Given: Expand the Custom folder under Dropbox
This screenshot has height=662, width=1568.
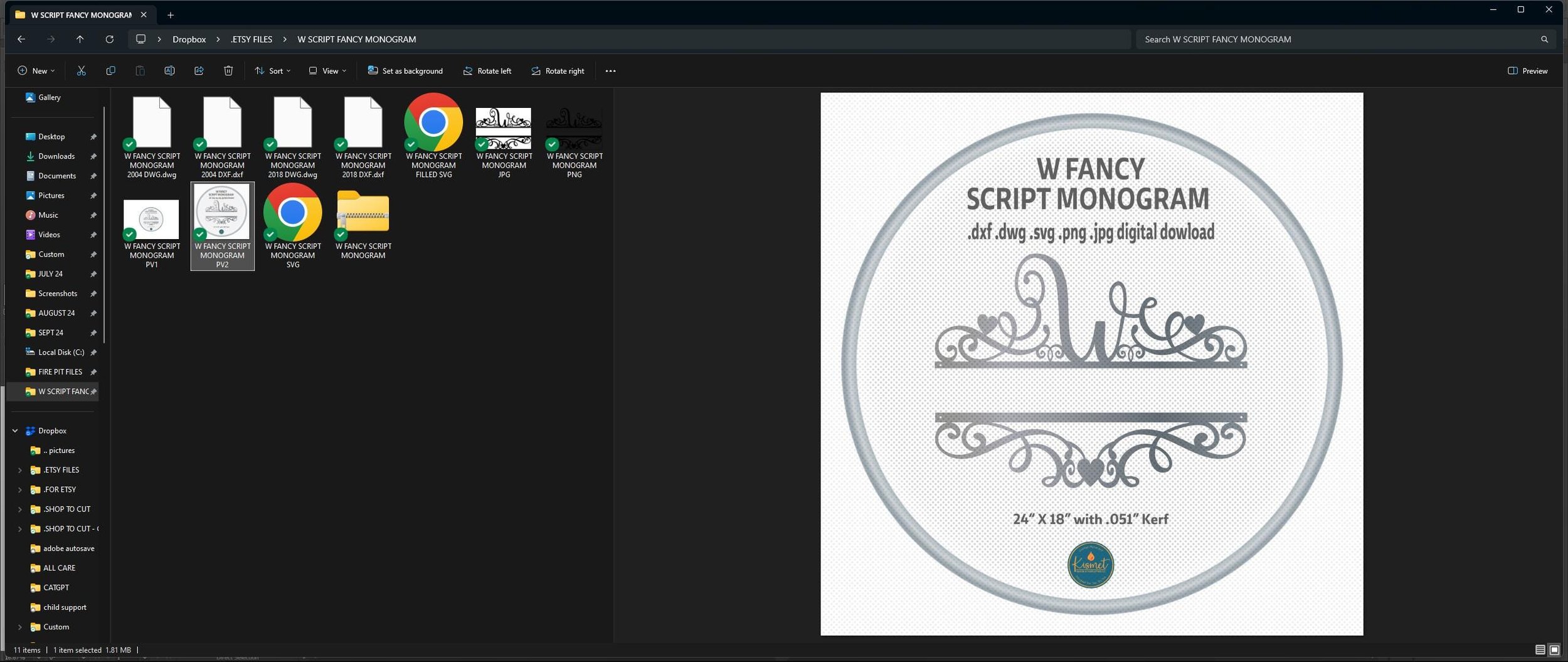Looking at the screenshot, I should (x=20, y=627).
